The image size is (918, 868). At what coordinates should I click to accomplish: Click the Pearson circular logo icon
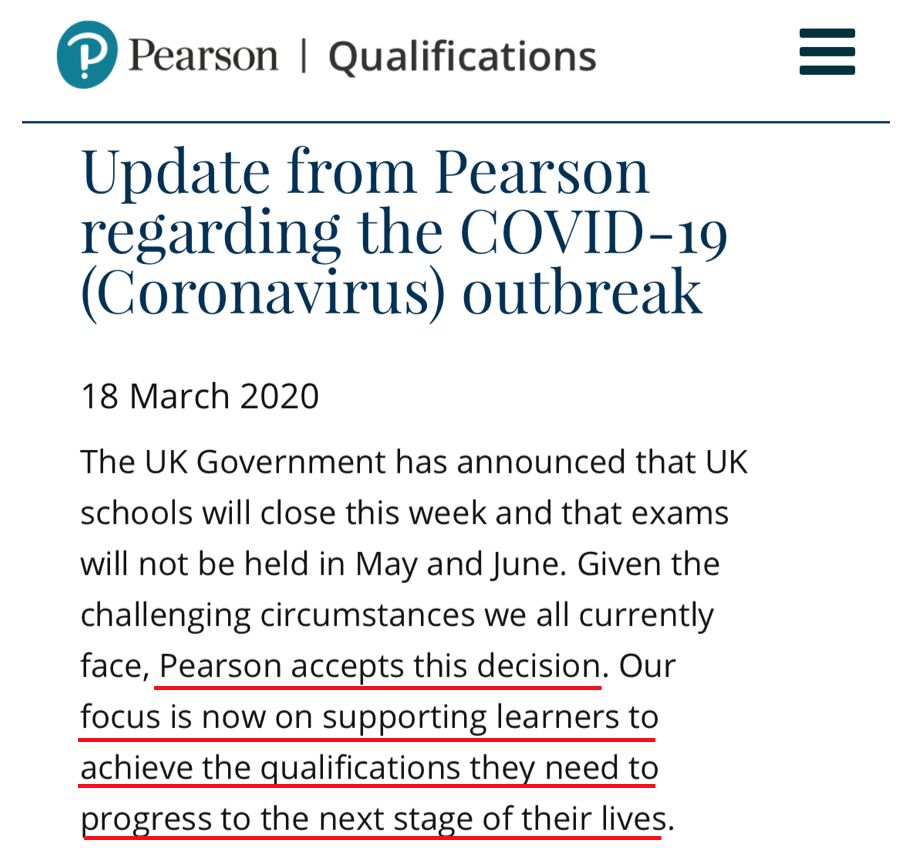(x=87, y=54)
